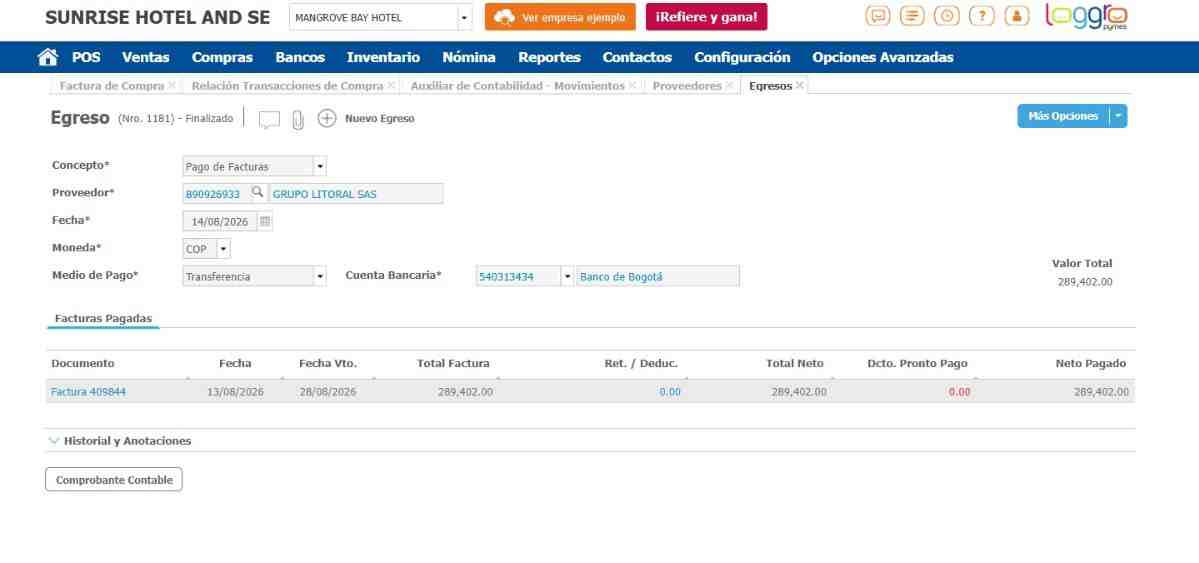Open the user profile icon in header
This screenshot has height=563, width=1199.
(x=1016, y=15)
